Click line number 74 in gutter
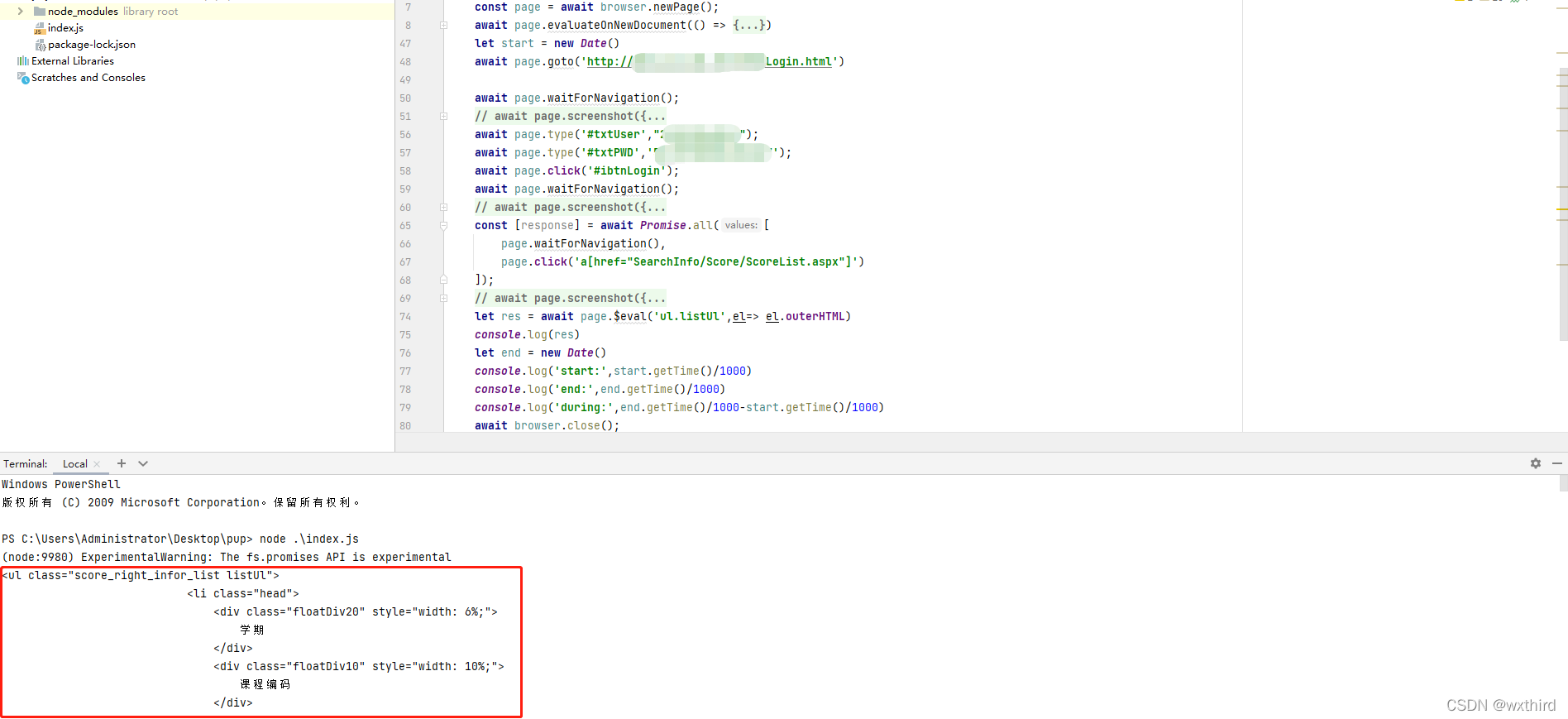This screenshot has width=1568, height=719. pos(405,317)
